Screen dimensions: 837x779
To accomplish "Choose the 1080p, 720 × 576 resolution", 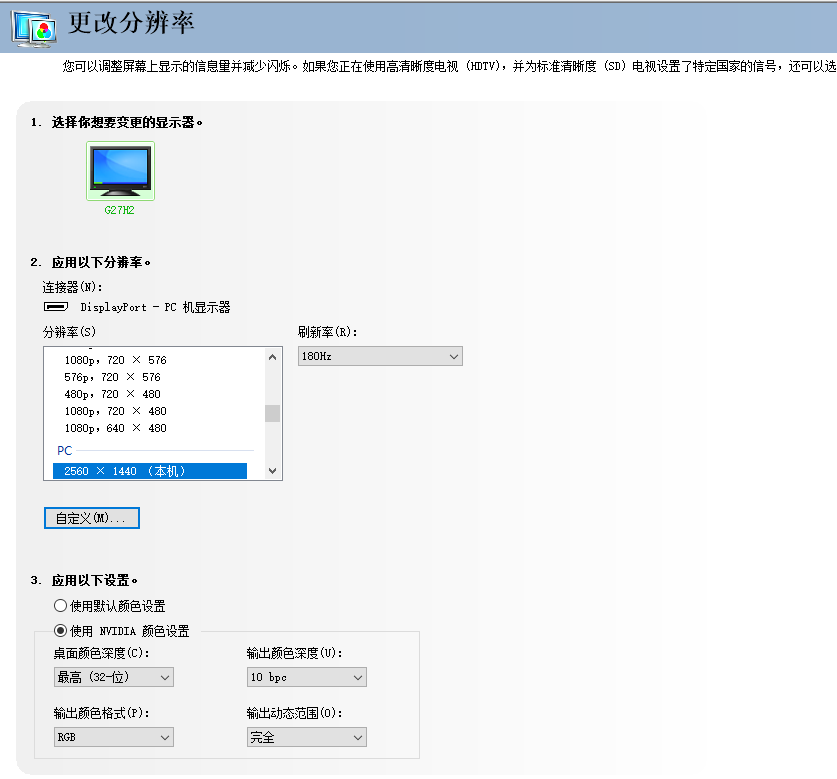I will pyautogui.click(x=115, y=360).
